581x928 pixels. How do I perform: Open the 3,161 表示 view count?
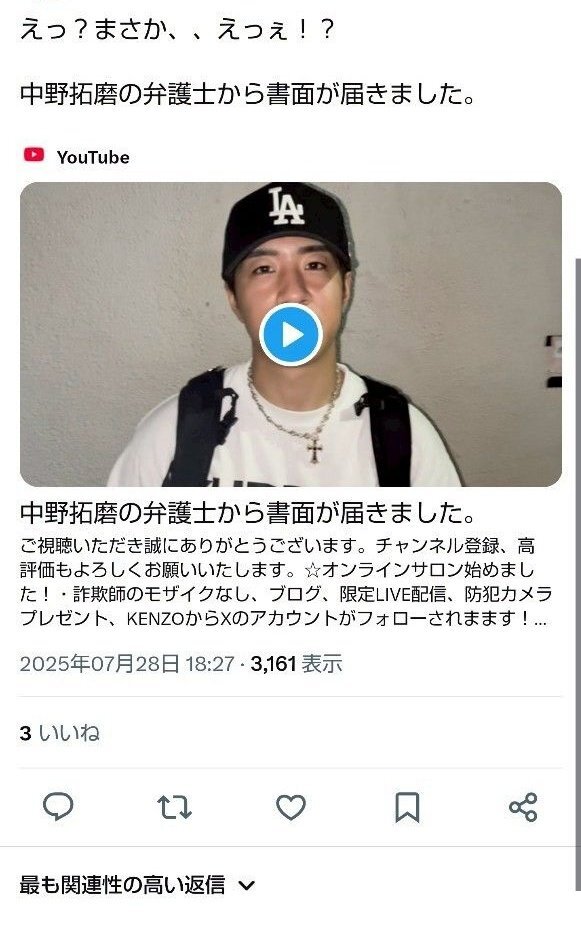point(296,663)
